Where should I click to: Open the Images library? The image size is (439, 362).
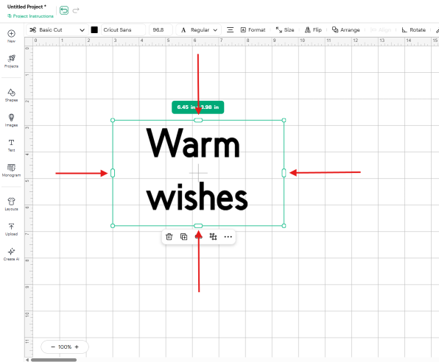tap(11, 120)
